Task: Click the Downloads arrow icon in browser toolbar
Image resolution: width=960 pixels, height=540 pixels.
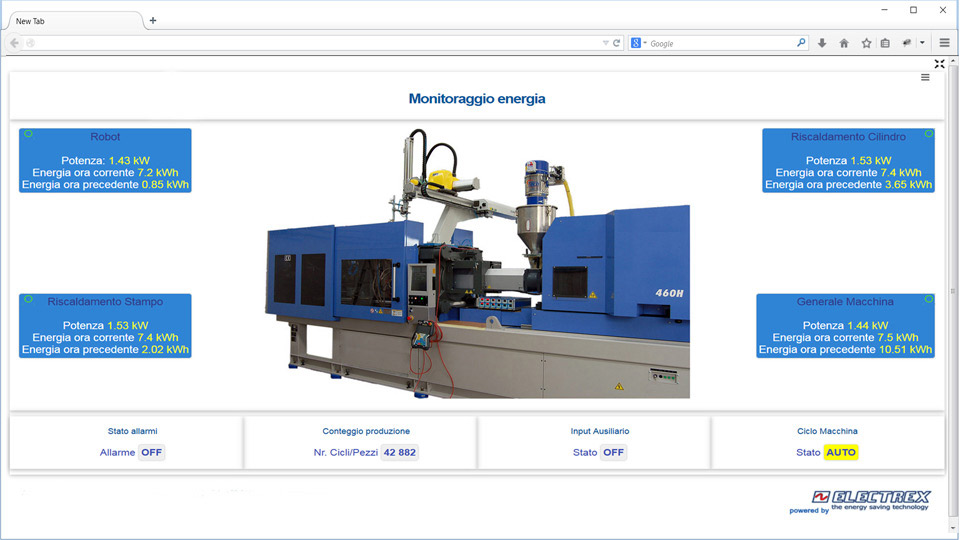Action: pos(822,43)
